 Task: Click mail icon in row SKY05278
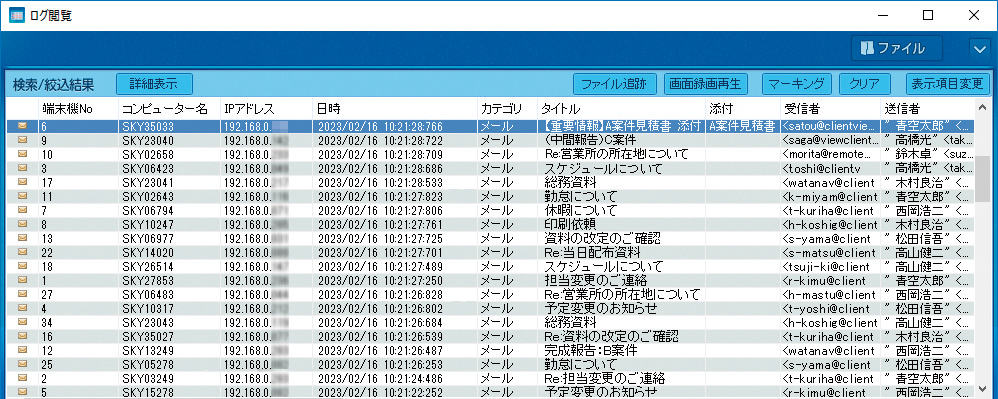pos(22,363)
